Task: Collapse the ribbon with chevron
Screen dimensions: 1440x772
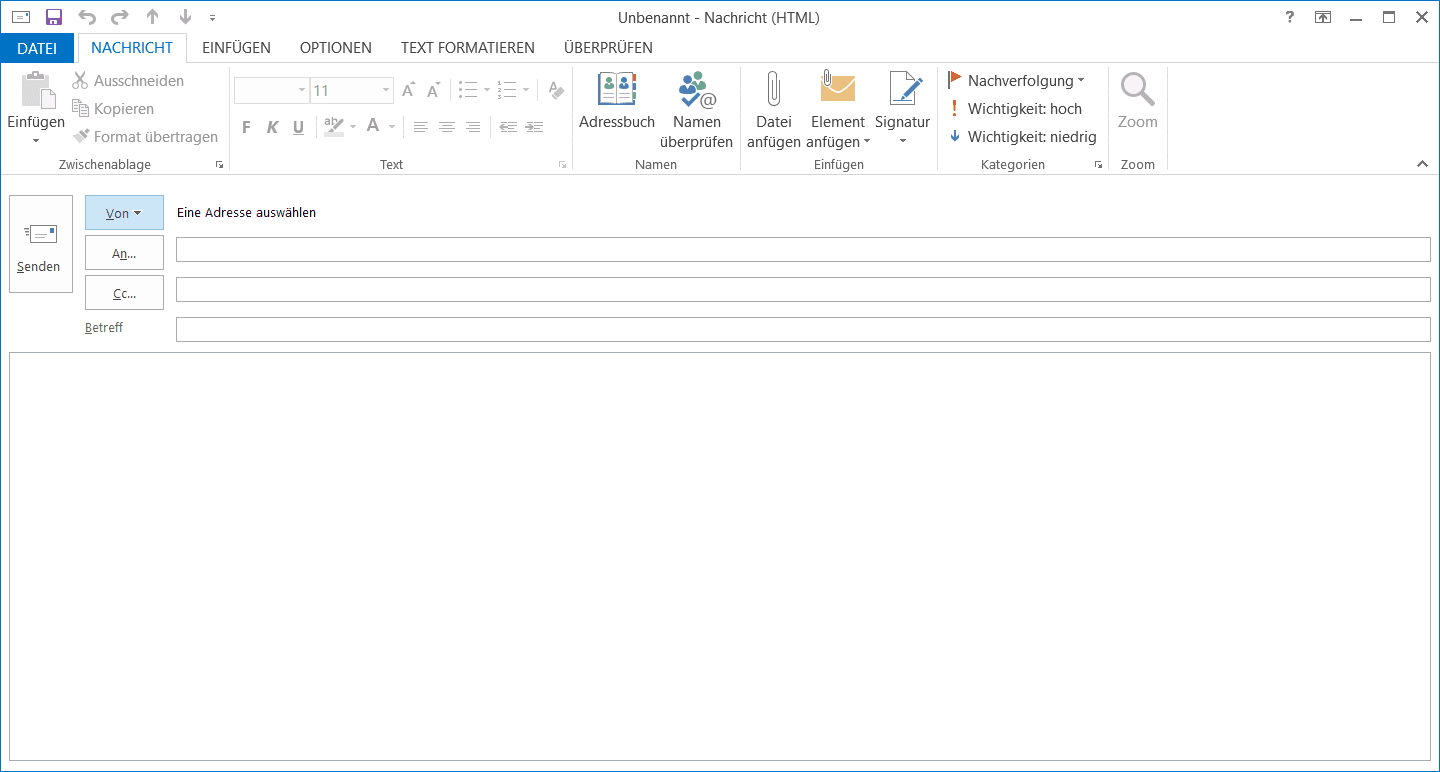Action: coord(1422,164)
